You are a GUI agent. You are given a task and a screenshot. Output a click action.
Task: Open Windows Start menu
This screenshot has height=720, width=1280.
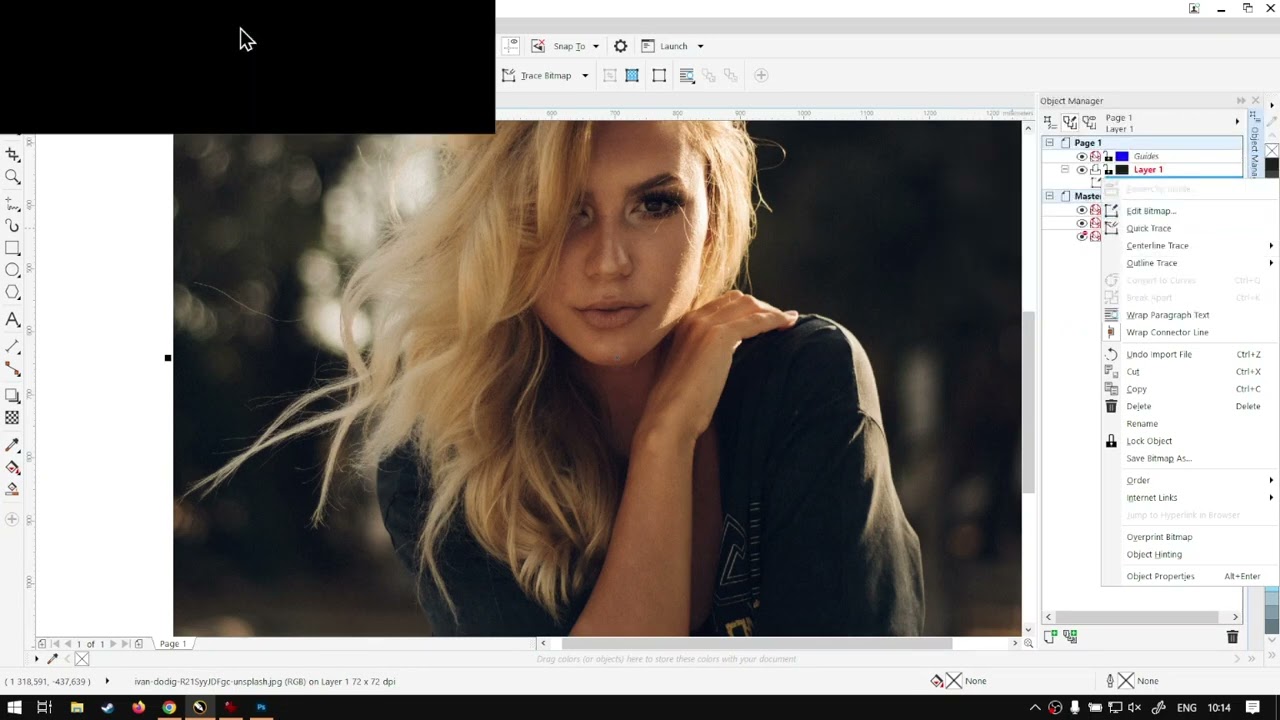click(x=14, y=707)
